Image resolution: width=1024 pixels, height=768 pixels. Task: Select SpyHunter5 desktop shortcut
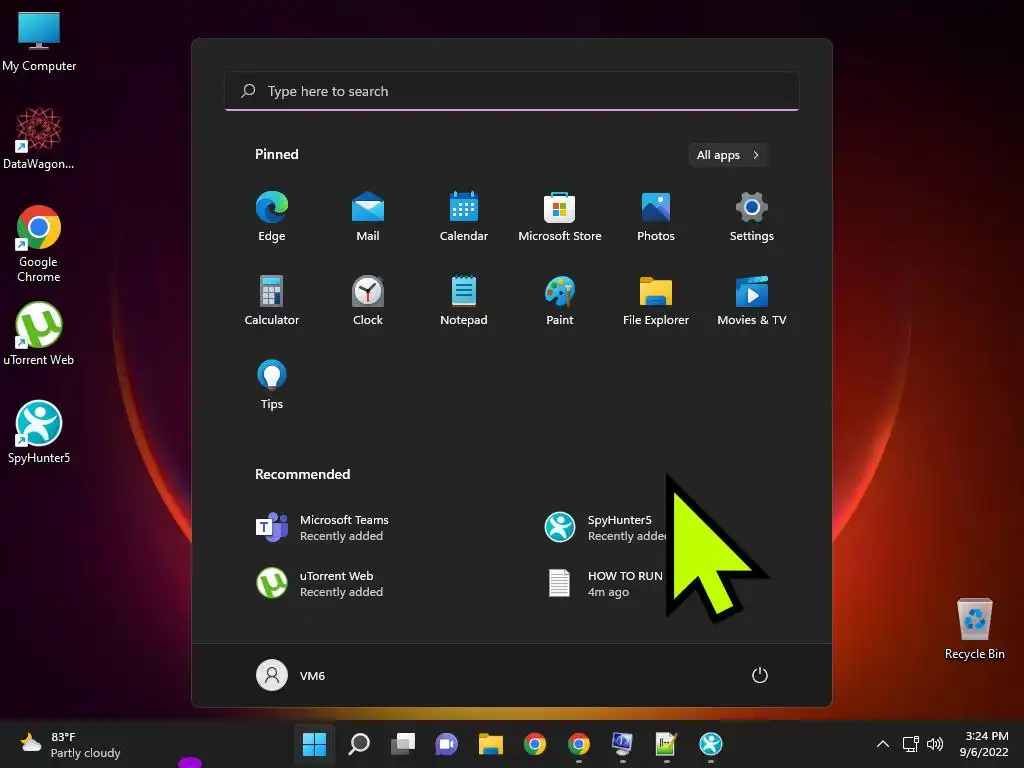[39, 432]
